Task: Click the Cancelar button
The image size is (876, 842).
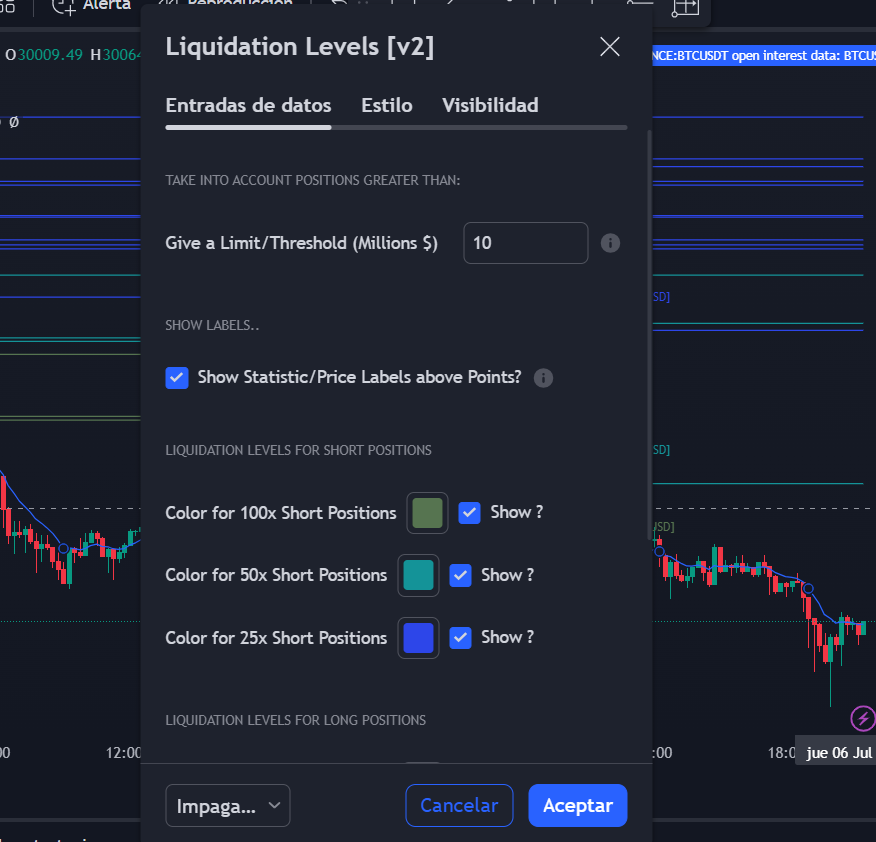Action: point(459,805)
